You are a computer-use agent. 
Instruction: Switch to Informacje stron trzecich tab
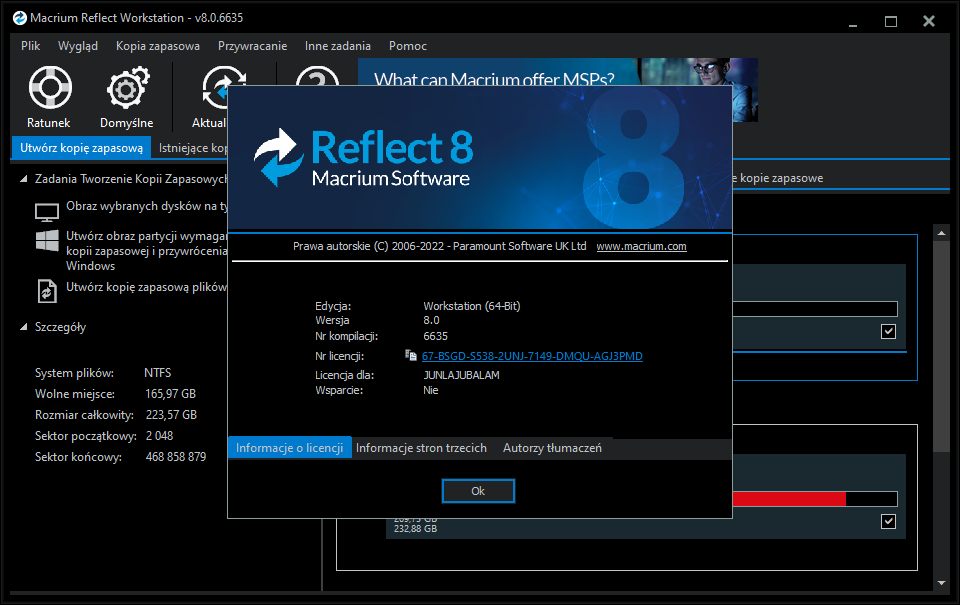(x=421, y=448)
